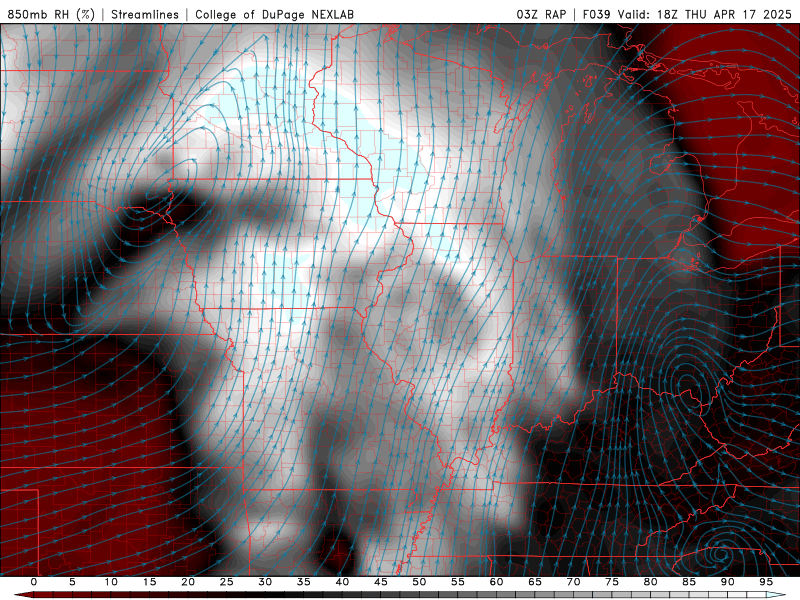800x600 pixels.
Task: Click the 15 value on the color scale
Action: (x=149, y=582)
